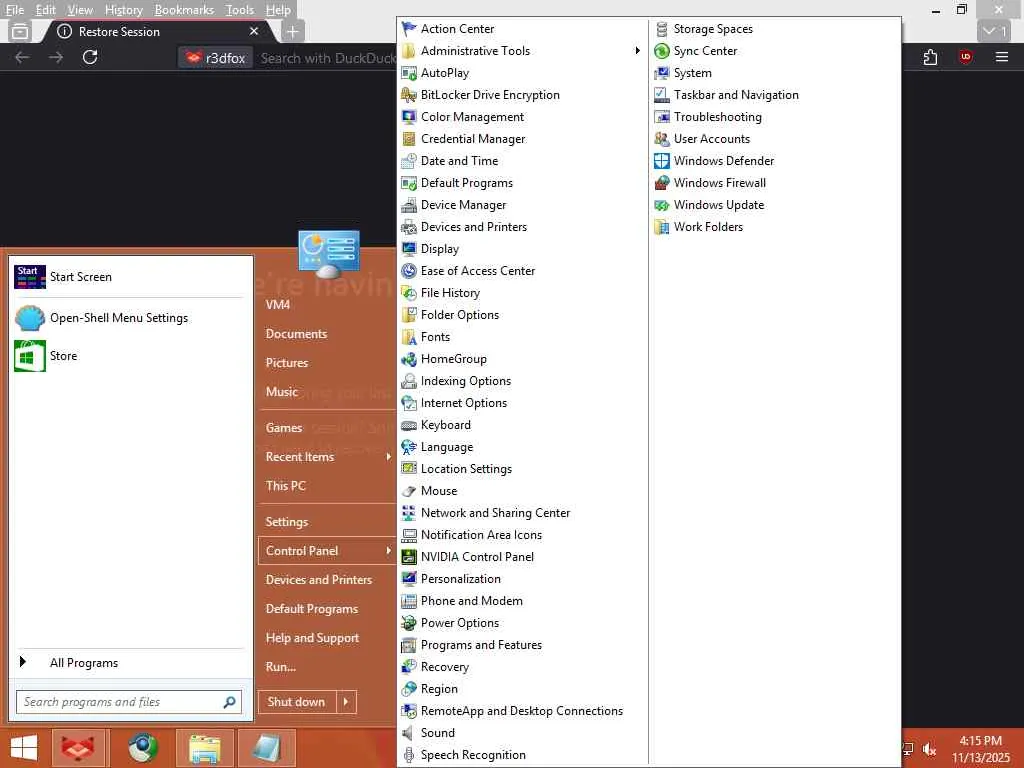Click the Open-Shell shell icon
The width and height of the screenshot is (1024, 768).
[x=30, y=318]
